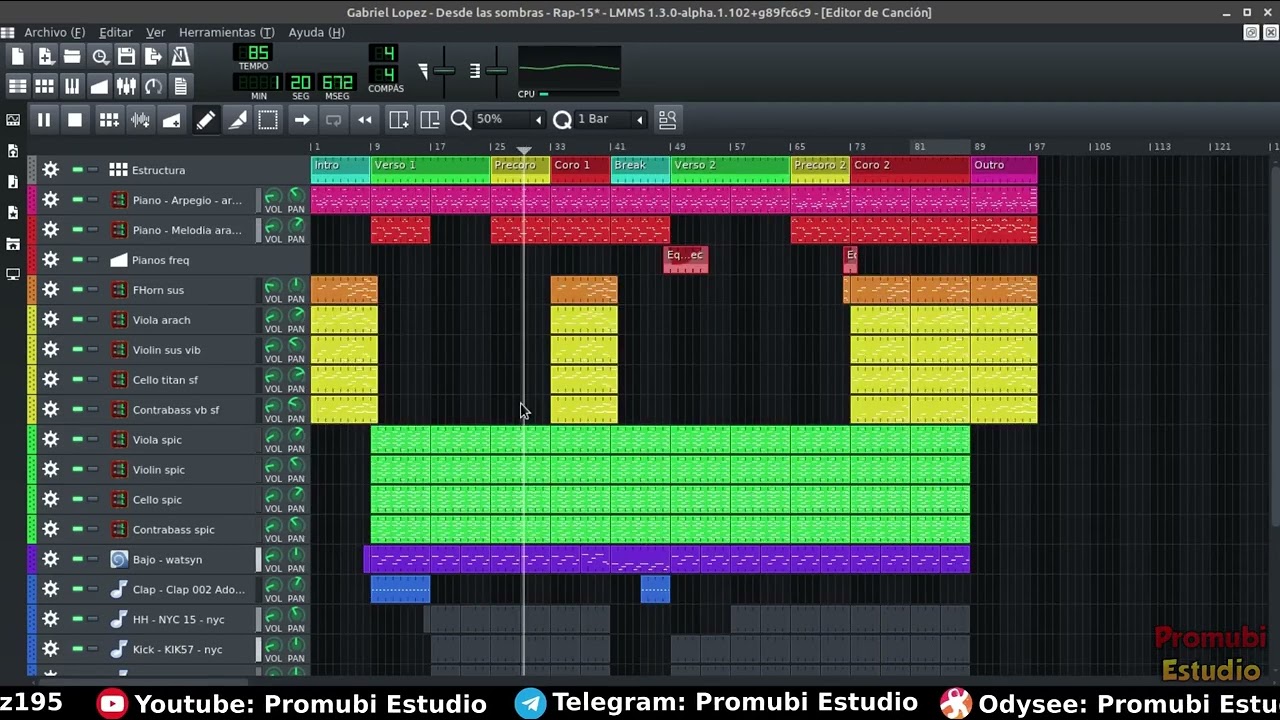
Task: Open gear menu for Viola spic track
Action: (x=51, y=440)
